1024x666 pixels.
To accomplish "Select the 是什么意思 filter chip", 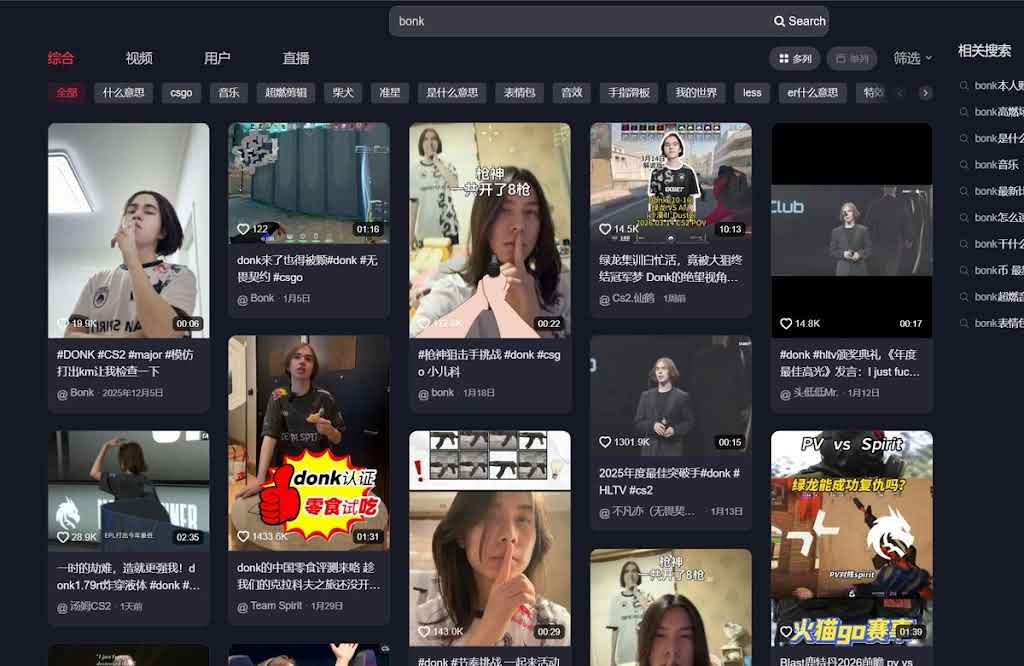I will (x=452, y=93).
